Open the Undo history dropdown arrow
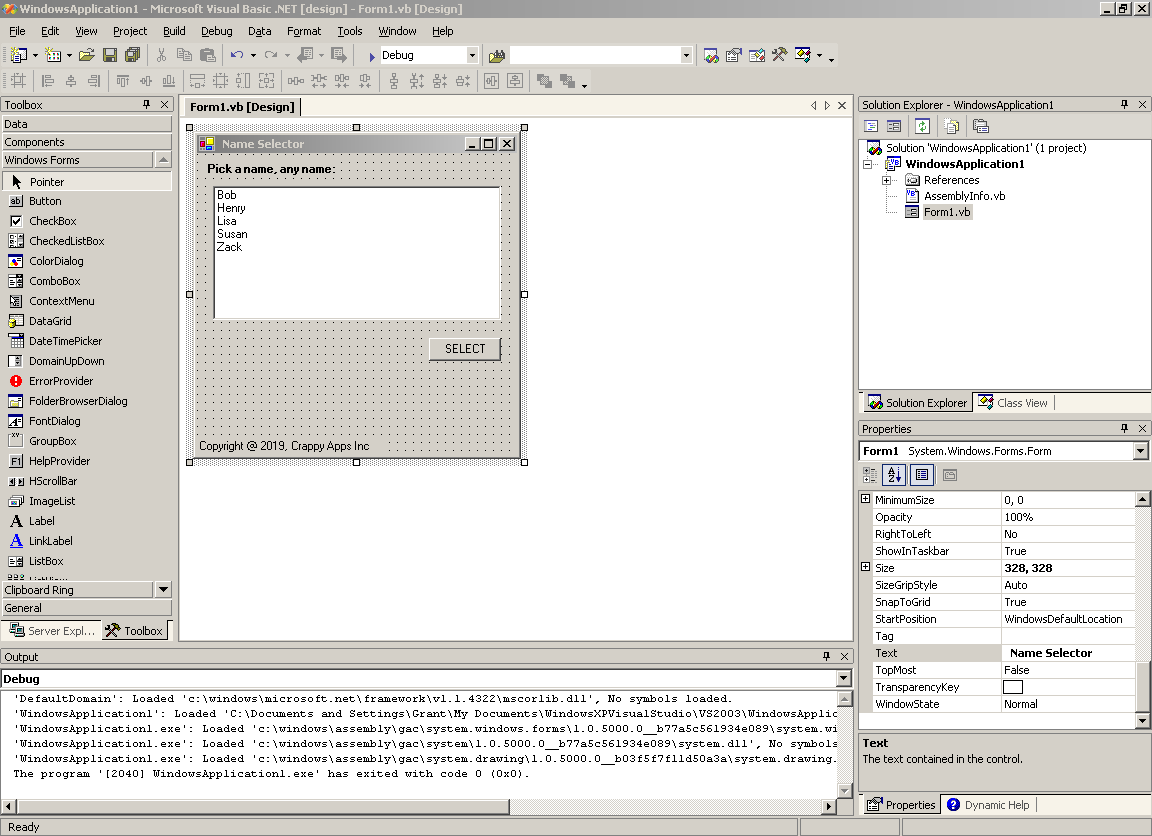Image resolution: width=1152 pixels, height=836 pixels. pos(253,55)
